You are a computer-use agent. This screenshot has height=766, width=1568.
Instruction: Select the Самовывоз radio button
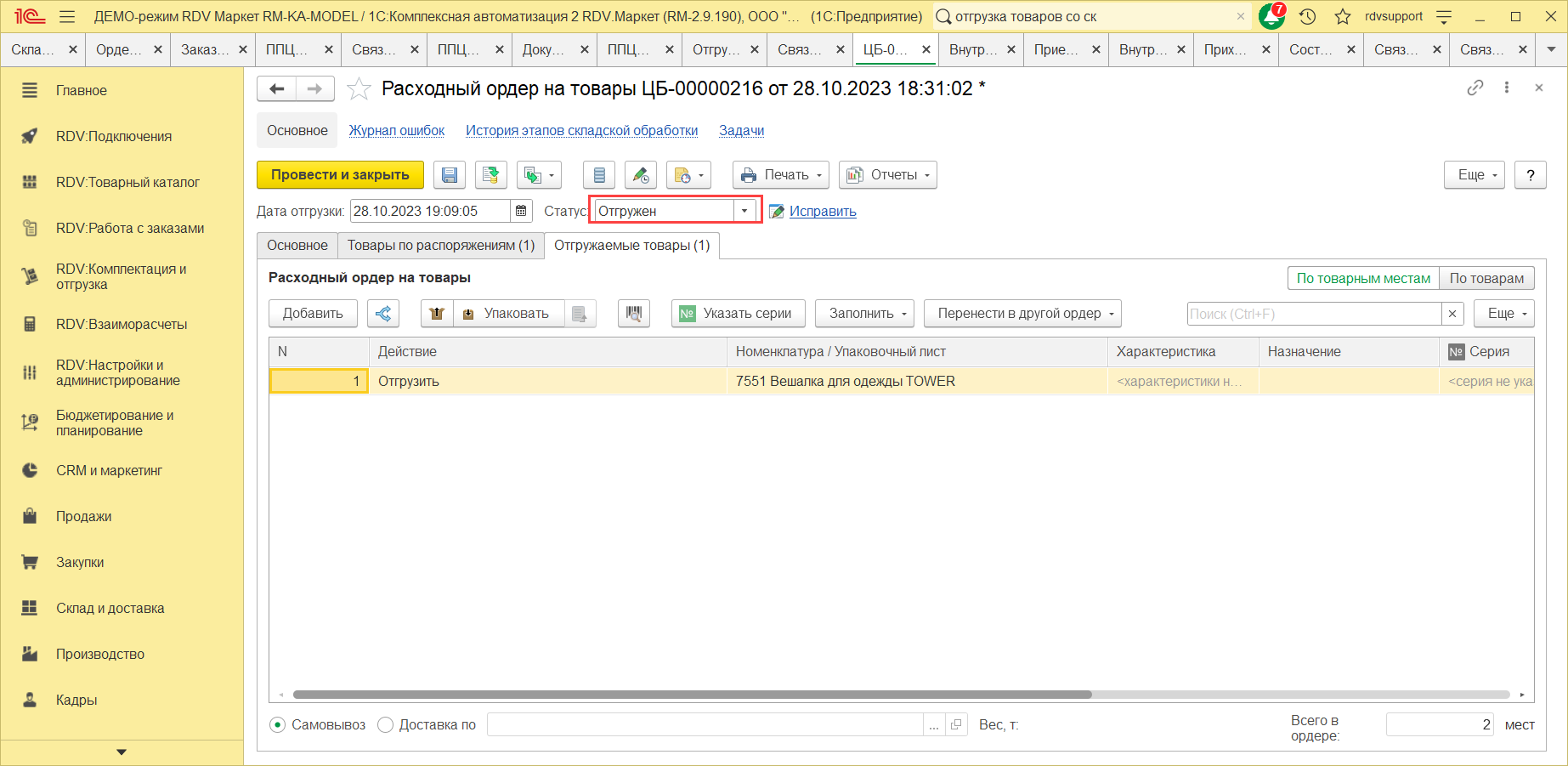click(278, 725)
